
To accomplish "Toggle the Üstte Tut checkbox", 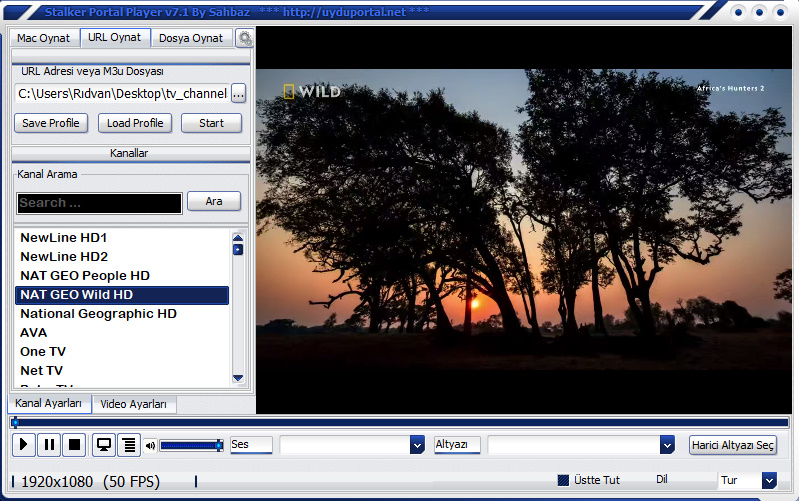I will tap(563, 480).
